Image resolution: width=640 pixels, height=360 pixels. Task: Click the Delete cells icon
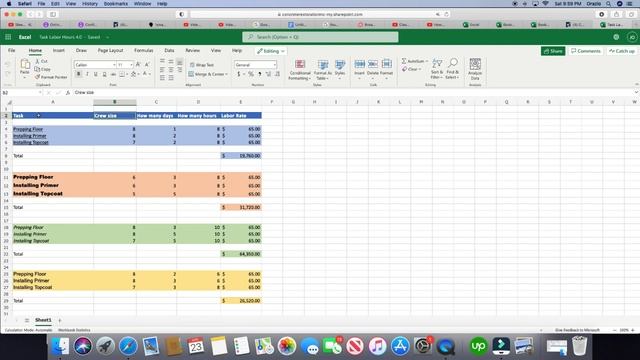click(373, 64)
